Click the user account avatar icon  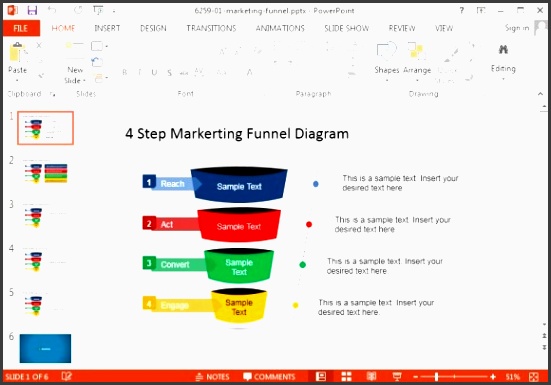click(x=540, y=28)
